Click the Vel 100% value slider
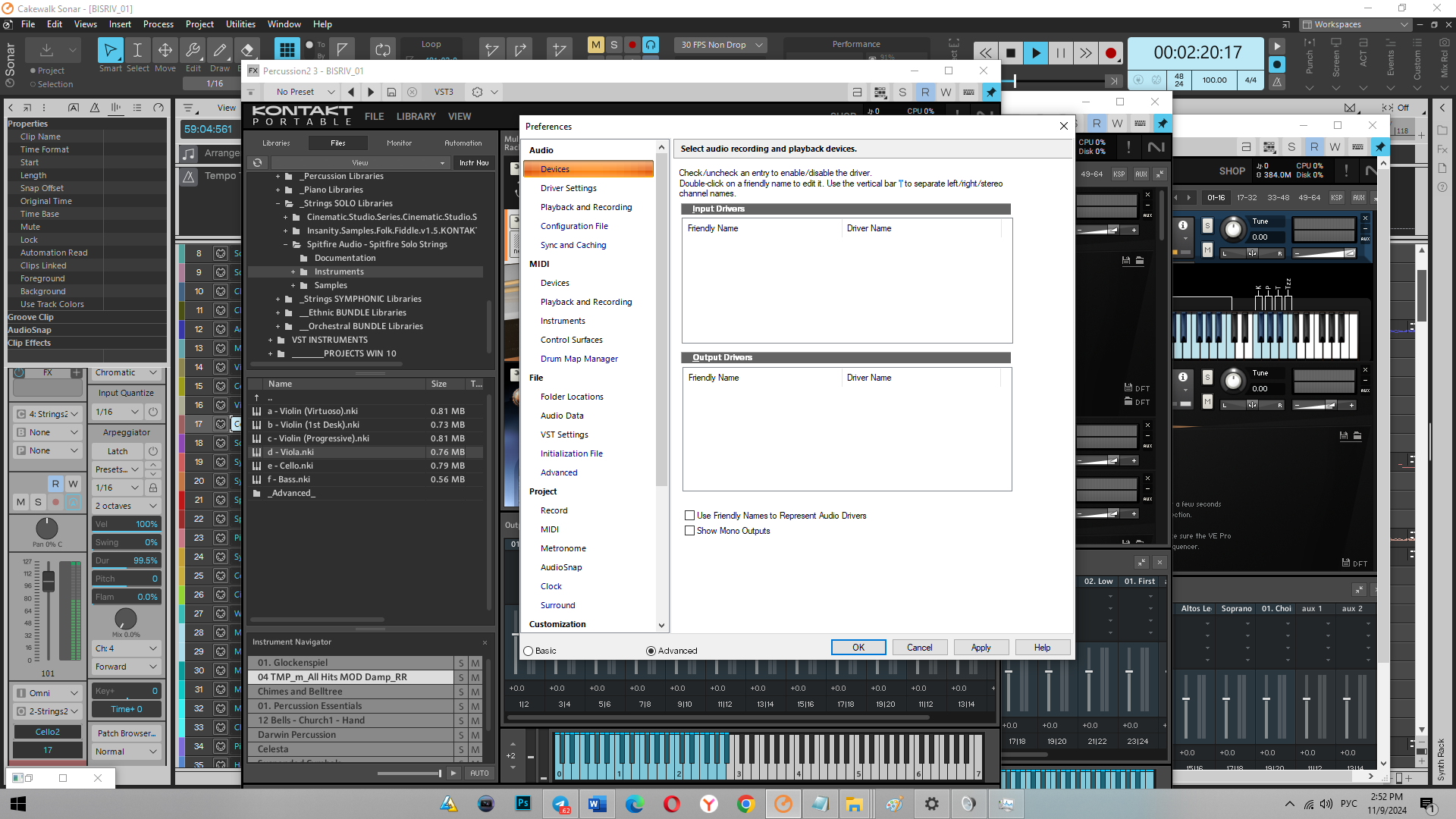 click(126, 524)
